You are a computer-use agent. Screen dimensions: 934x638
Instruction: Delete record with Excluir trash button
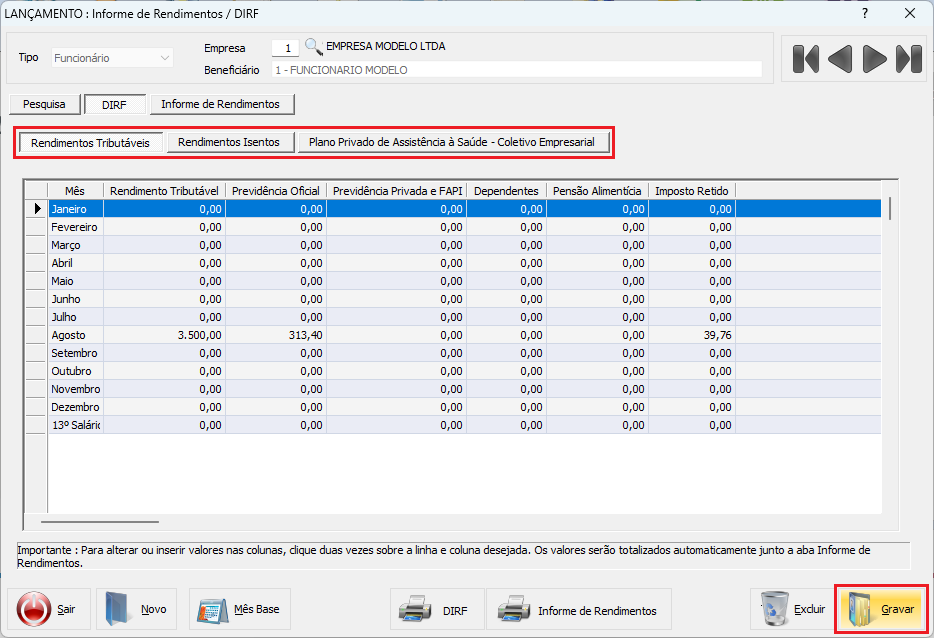(x=794, y=609)
